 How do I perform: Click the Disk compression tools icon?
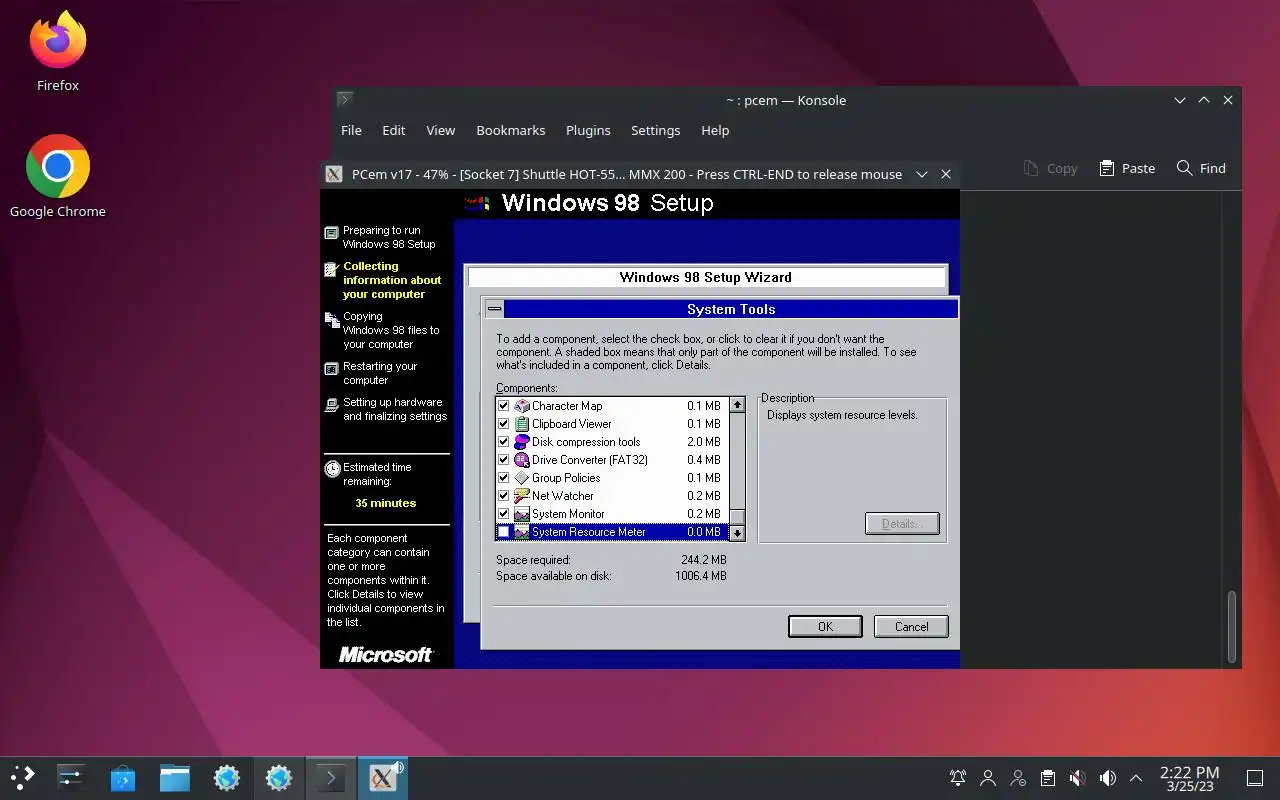point(522,442)
